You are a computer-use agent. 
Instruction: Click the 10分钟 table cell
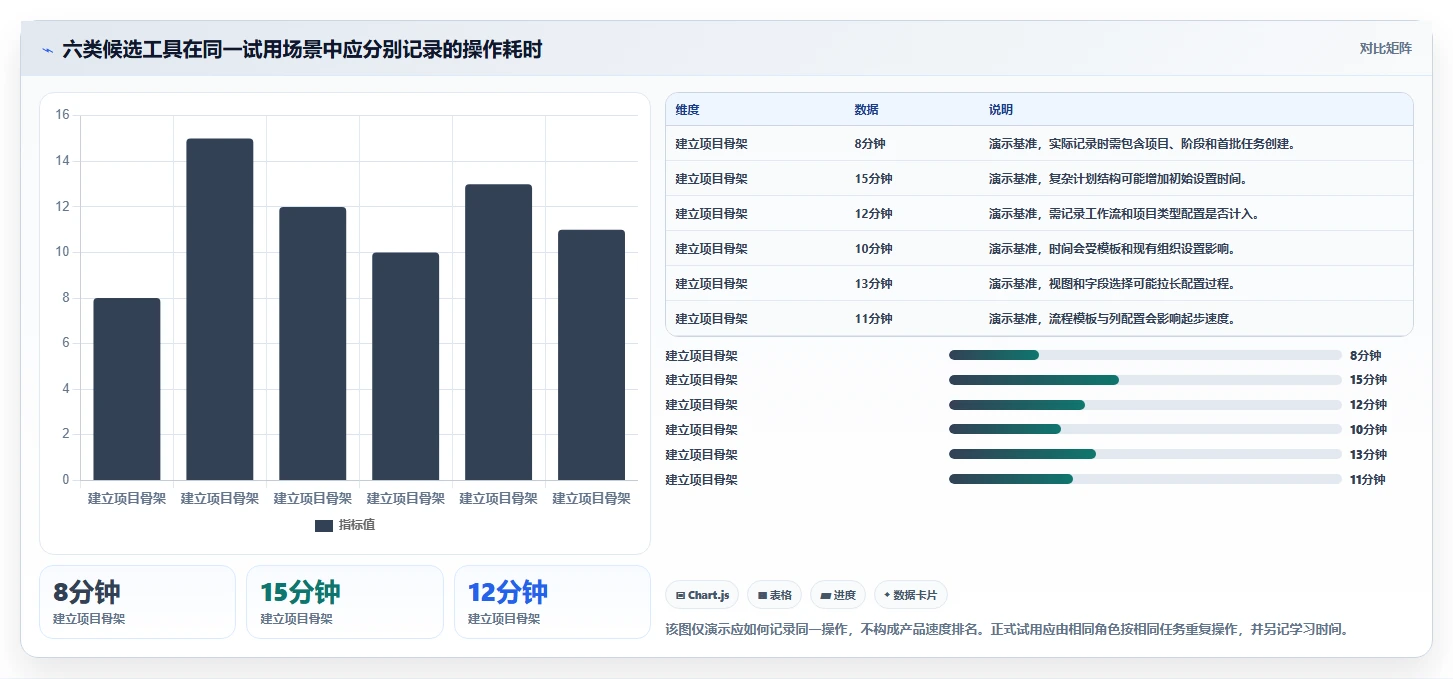coord(873,249)
